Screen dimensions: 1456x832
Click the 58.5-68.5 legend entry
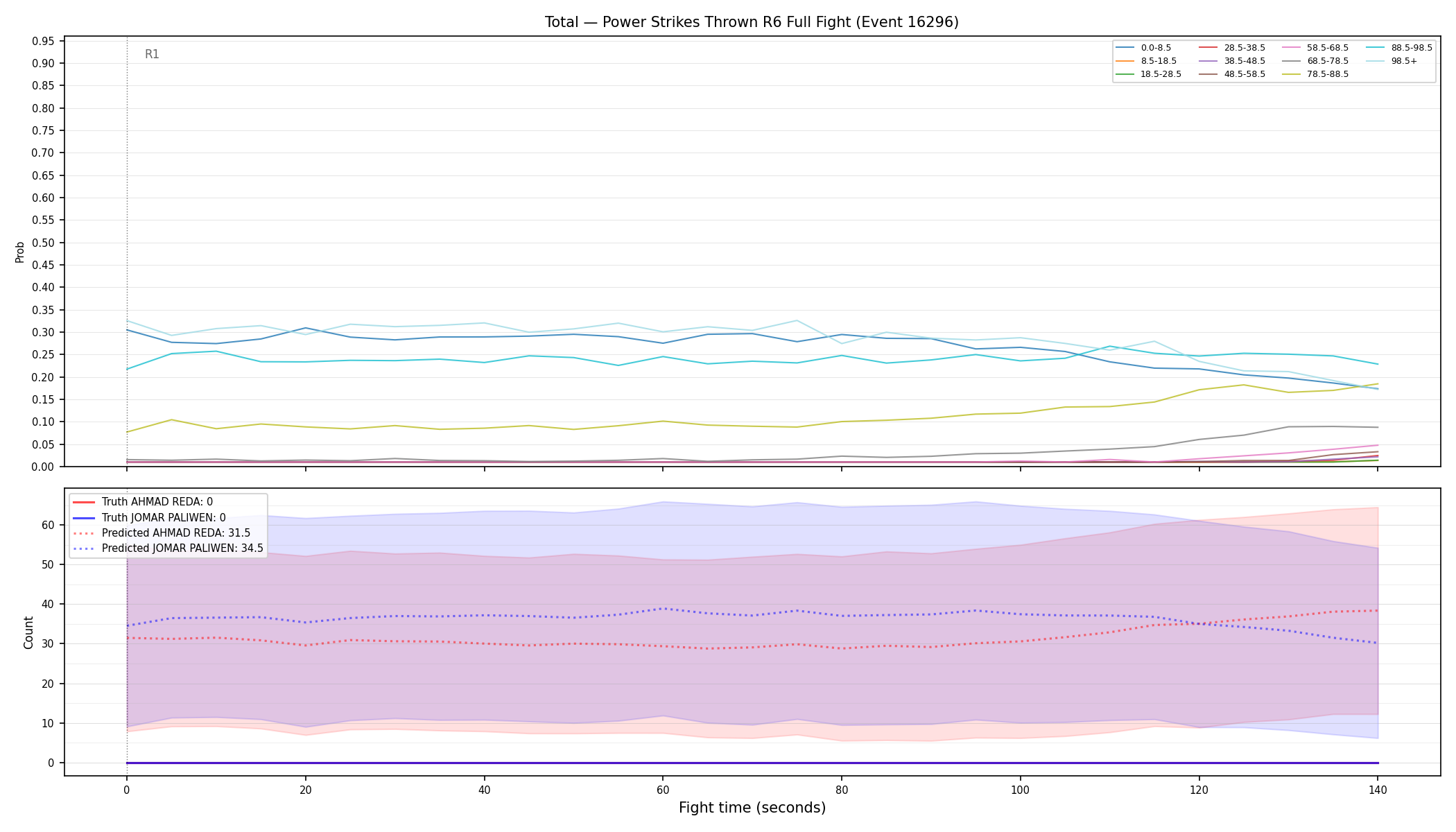tap(1315, 48)
